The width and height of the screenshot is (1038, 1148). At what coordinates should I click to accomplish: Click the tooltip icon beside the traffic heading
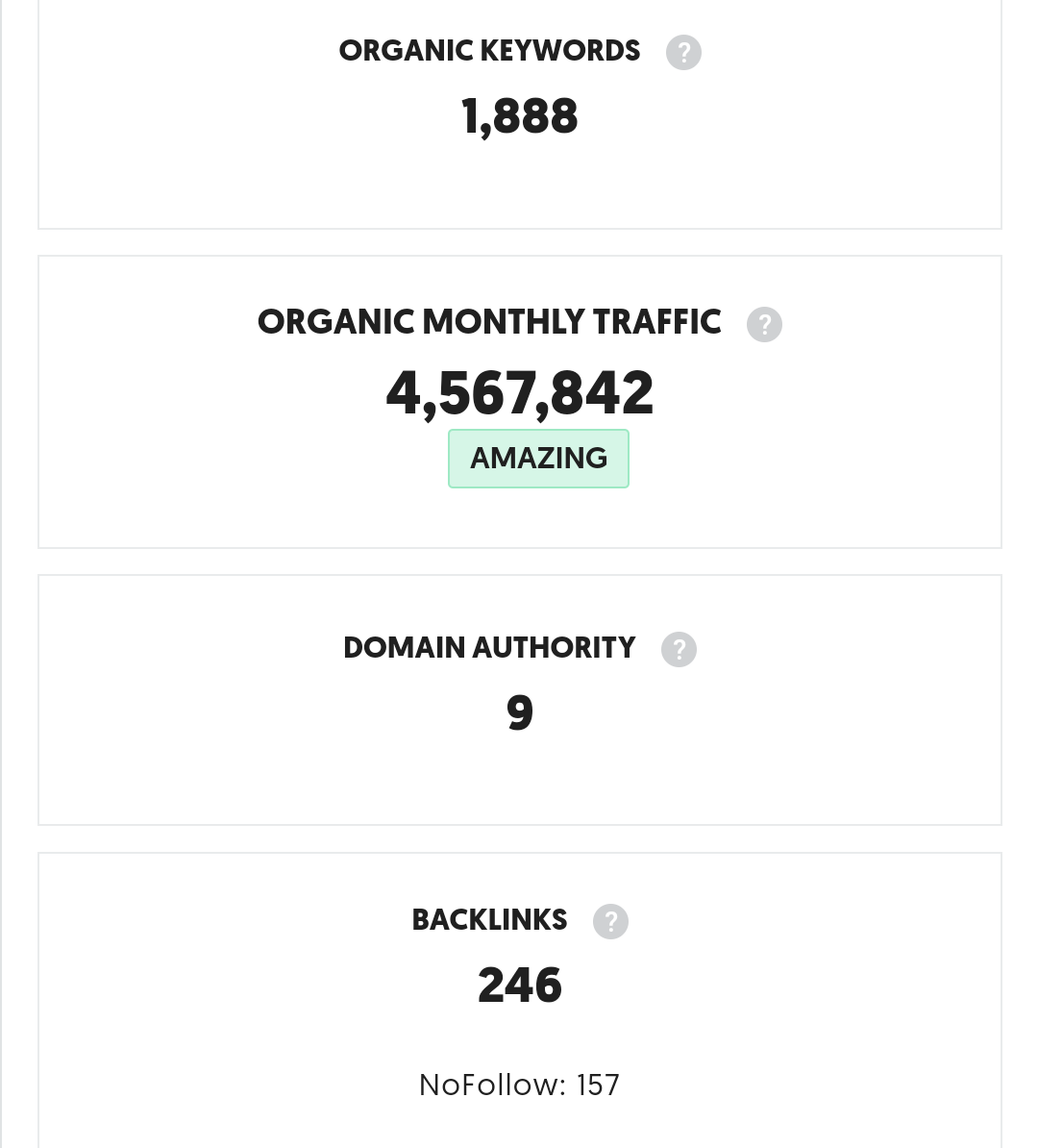tap(764, 324)
